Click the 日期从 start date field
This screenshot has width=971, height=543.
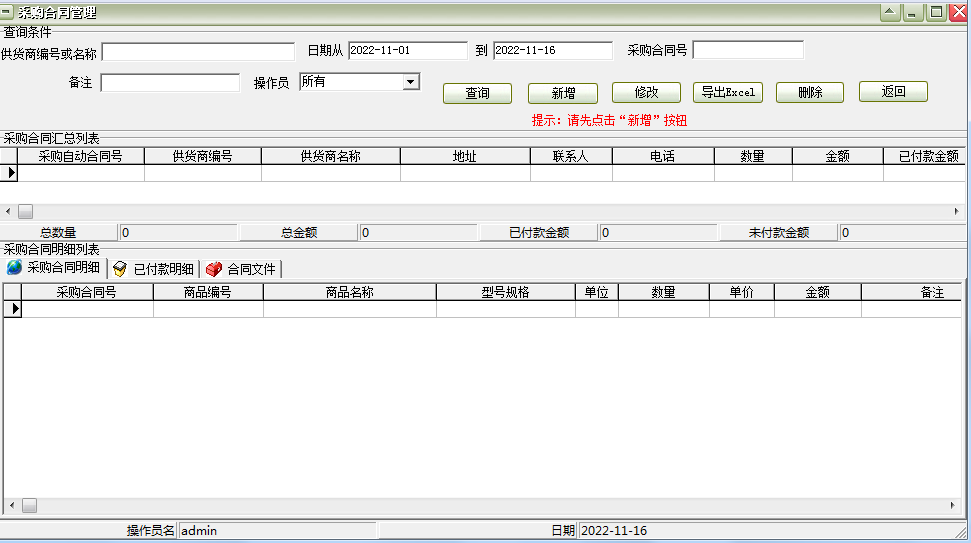click(407, 50)
